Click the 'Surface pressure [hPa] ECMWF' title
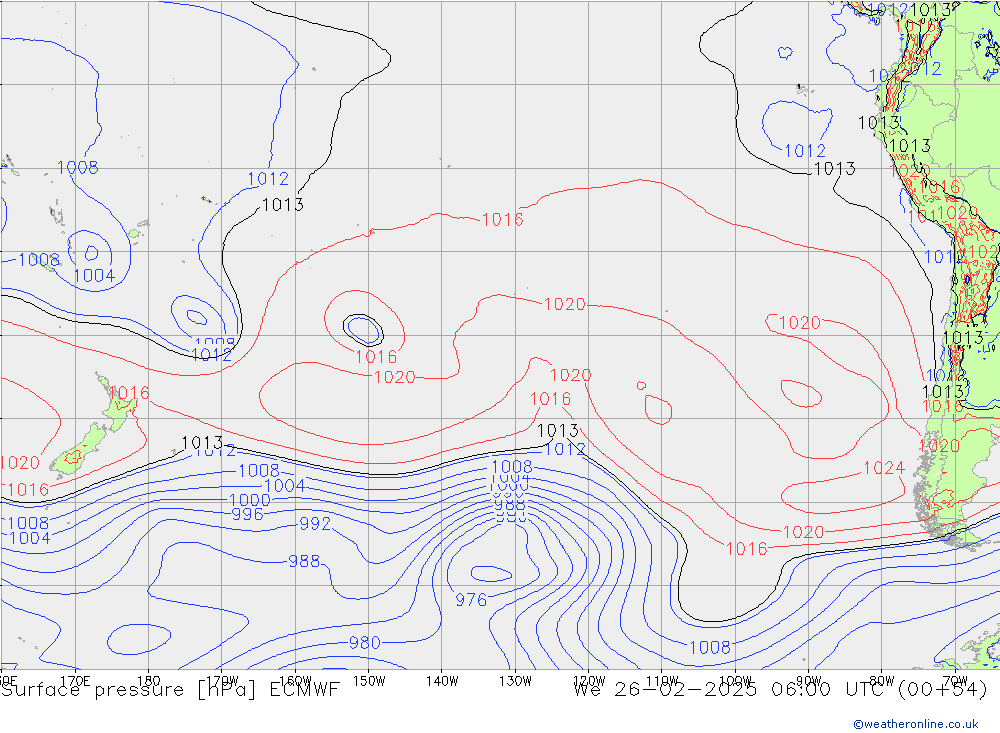The image size is (1000, 733). [170, 690]
